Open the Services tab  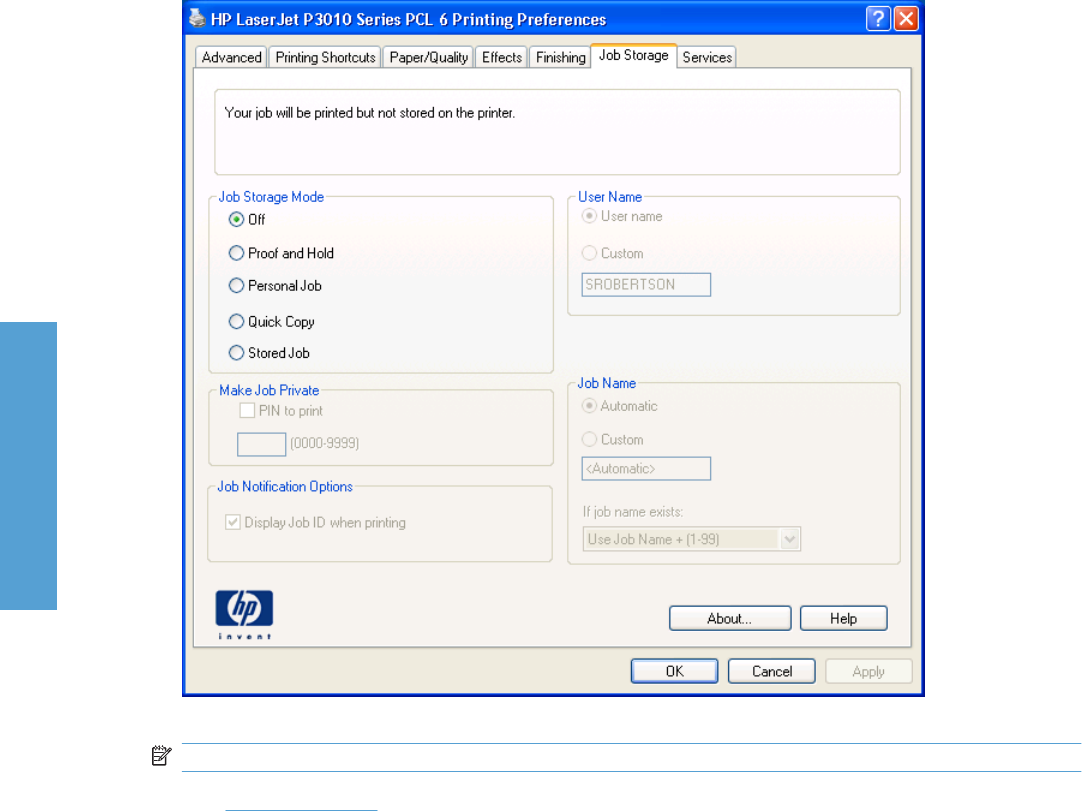707,57
